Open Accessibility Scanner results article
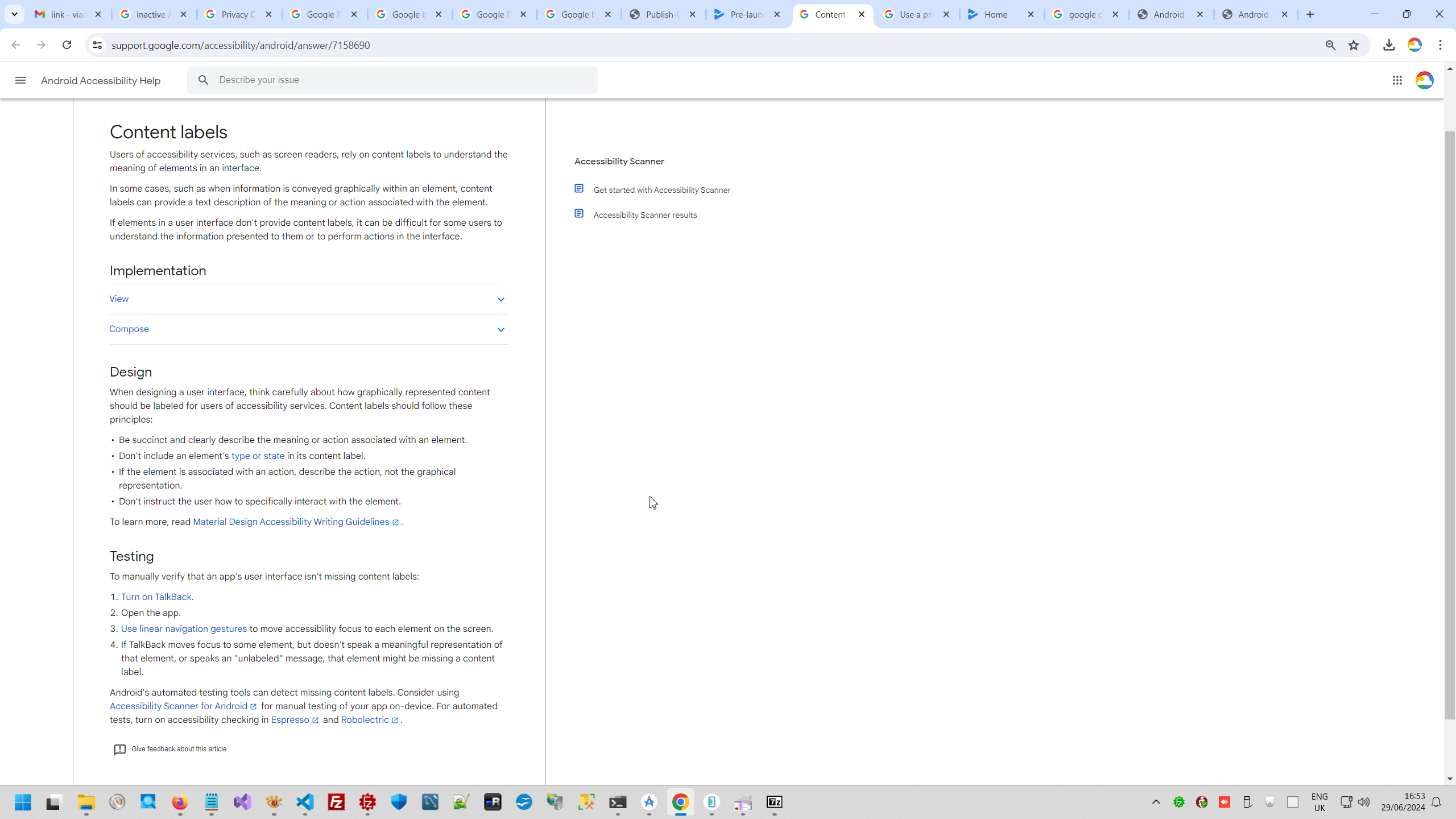The image size is (1456, 819). tap(645, 215)
